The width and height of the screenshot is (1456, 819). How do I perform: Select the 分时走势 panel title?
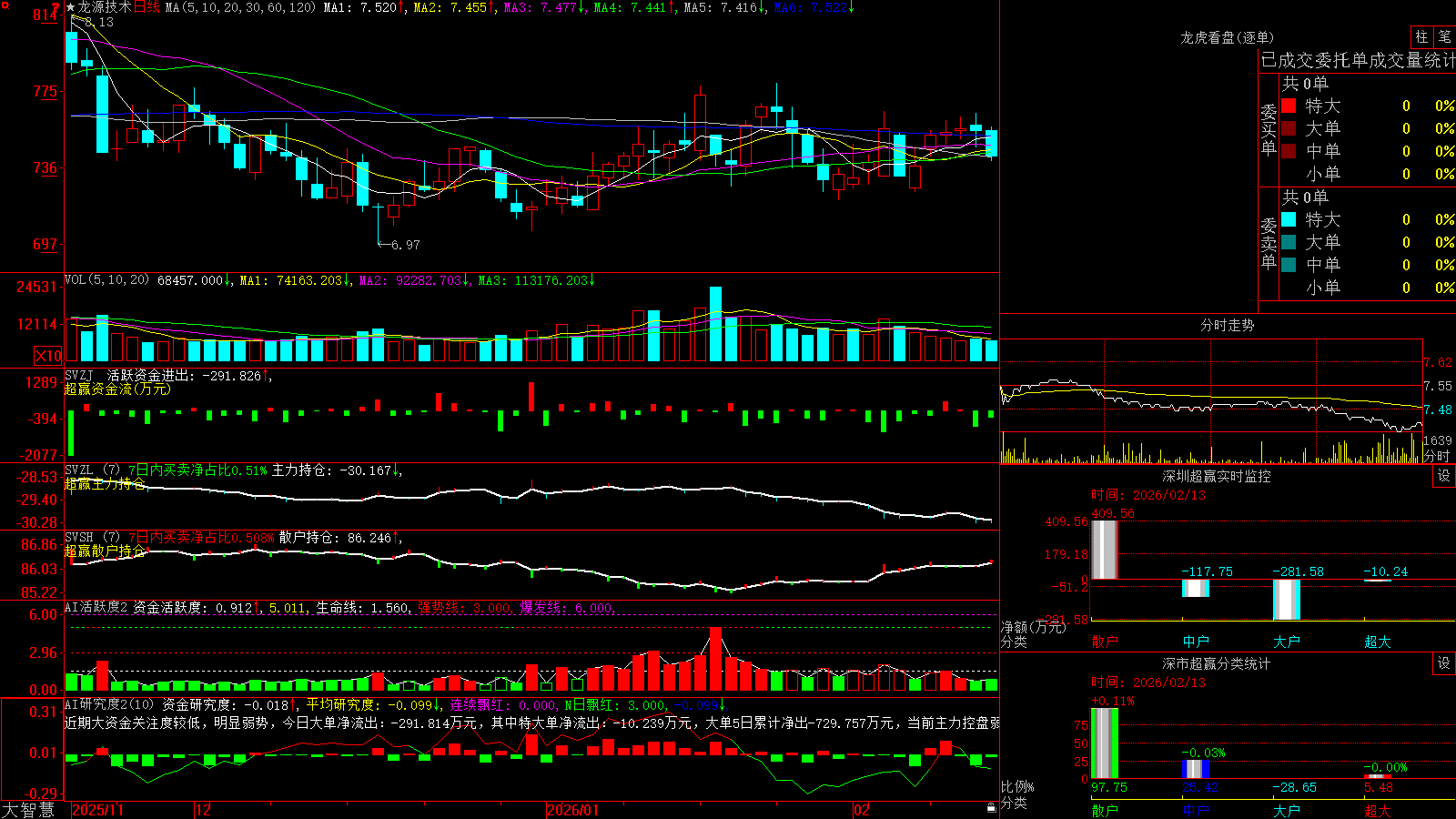tap(1227, 325)
